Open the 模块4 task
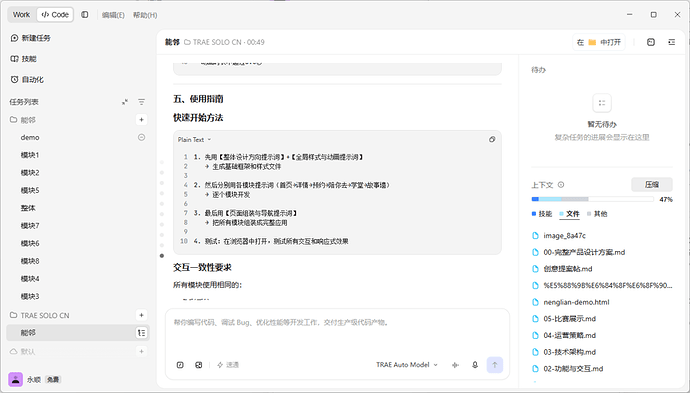Viewport: 690px width, 393px height. [30, 279]
